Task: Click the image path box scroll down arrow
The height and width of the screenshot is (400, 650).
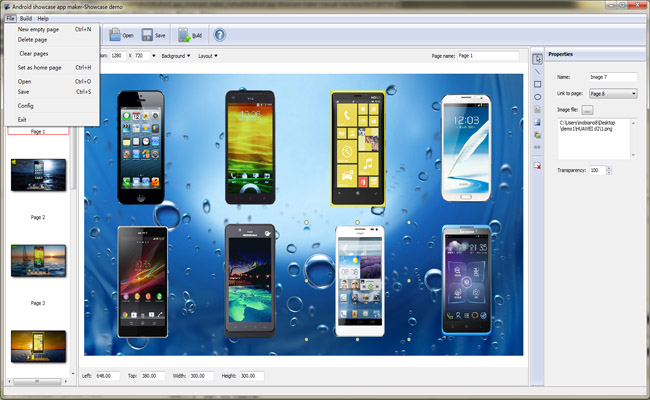Action: coord(633,155)
